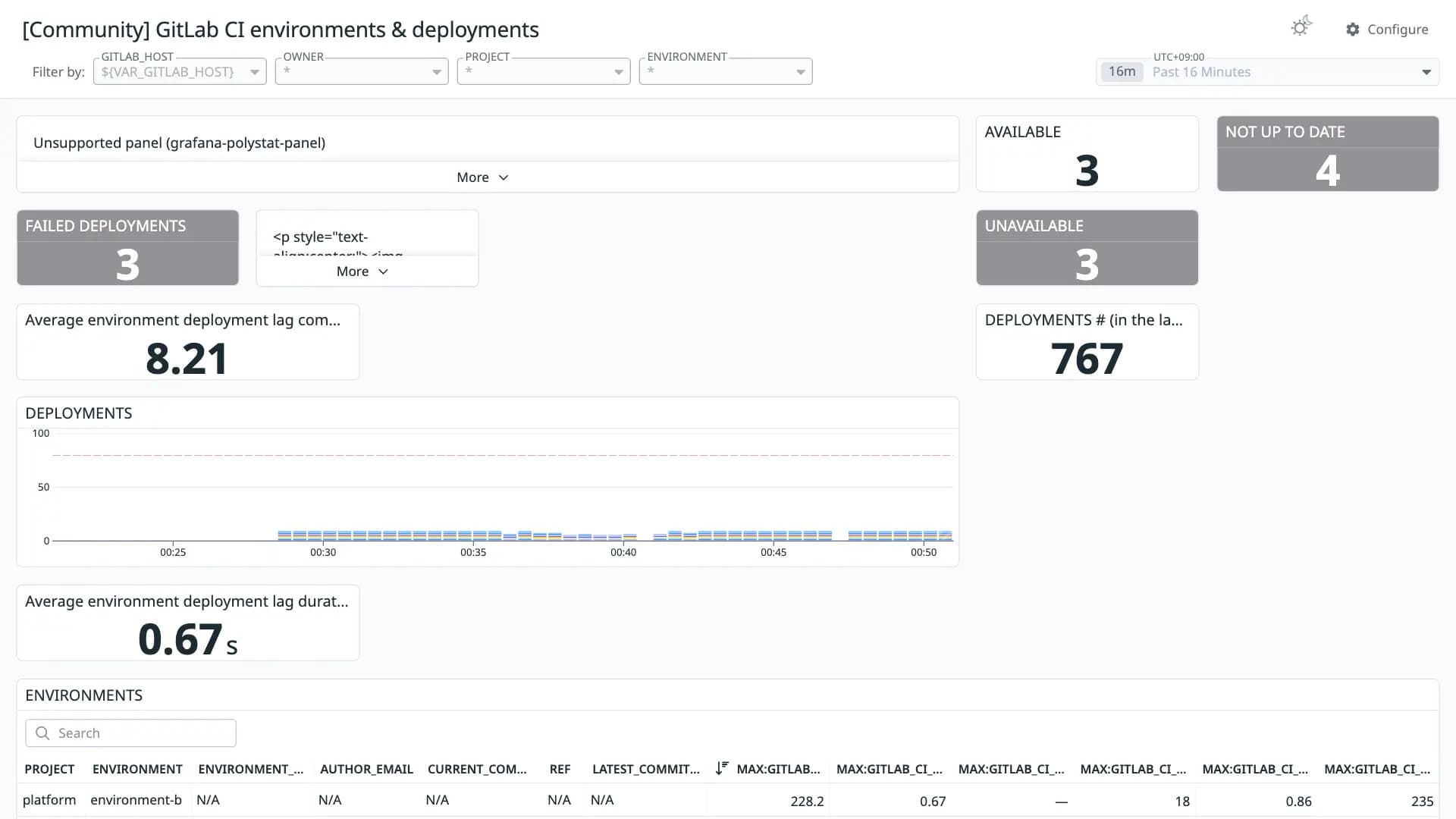Click the 235 value in table row
The image size is (1456, 819).
pyautogui.click(x=1422, y=801)
